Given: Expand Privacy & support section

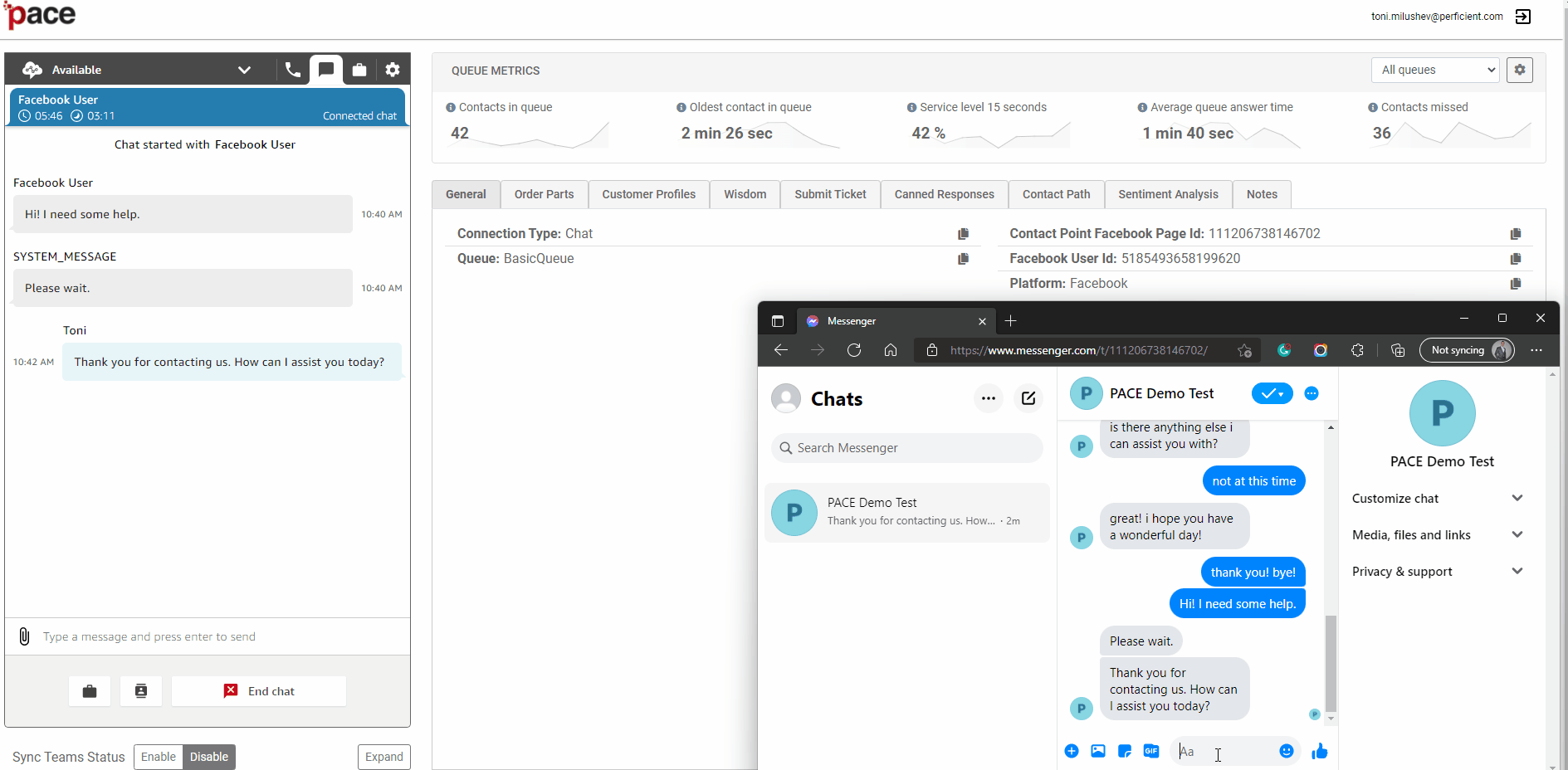Looking at the screenshot, I should point(1438,572).
